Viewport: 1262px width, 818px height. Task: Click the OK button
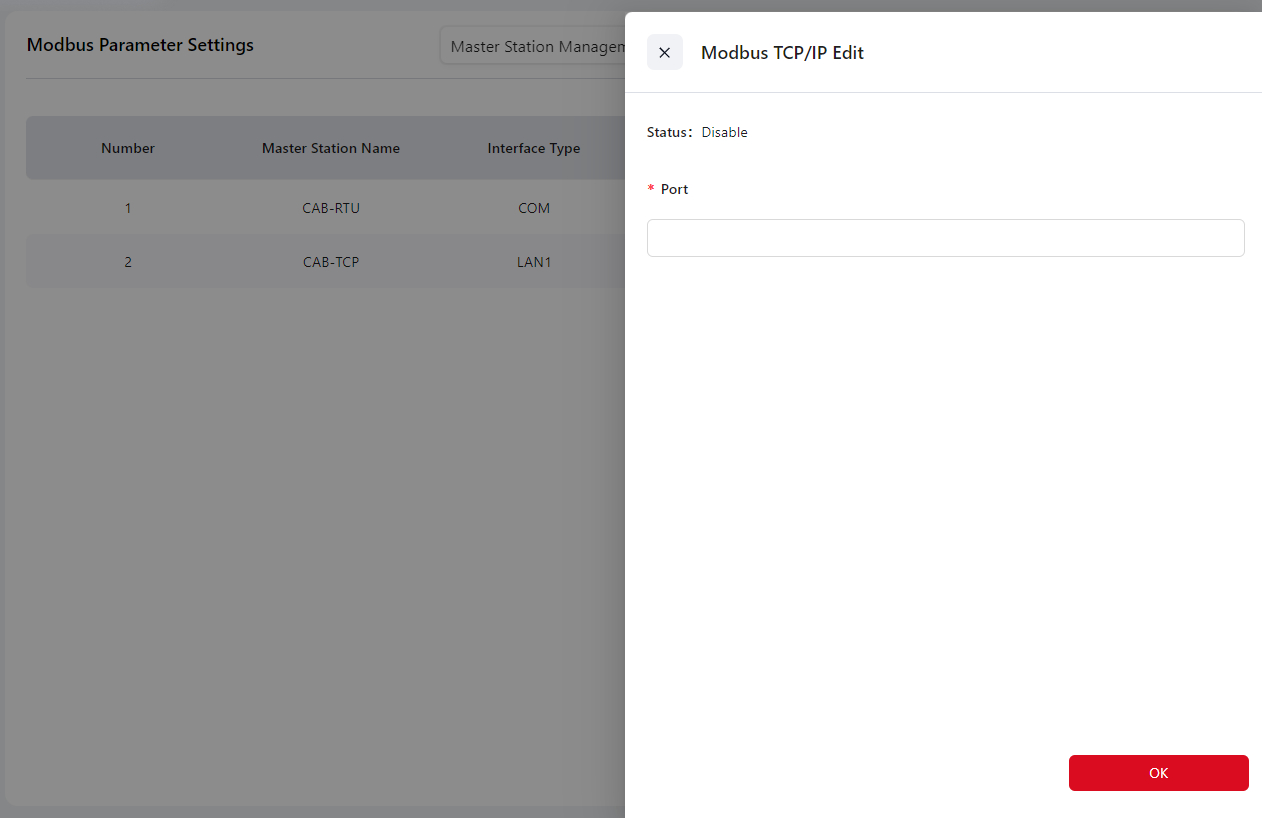(x=1158, y=773)
